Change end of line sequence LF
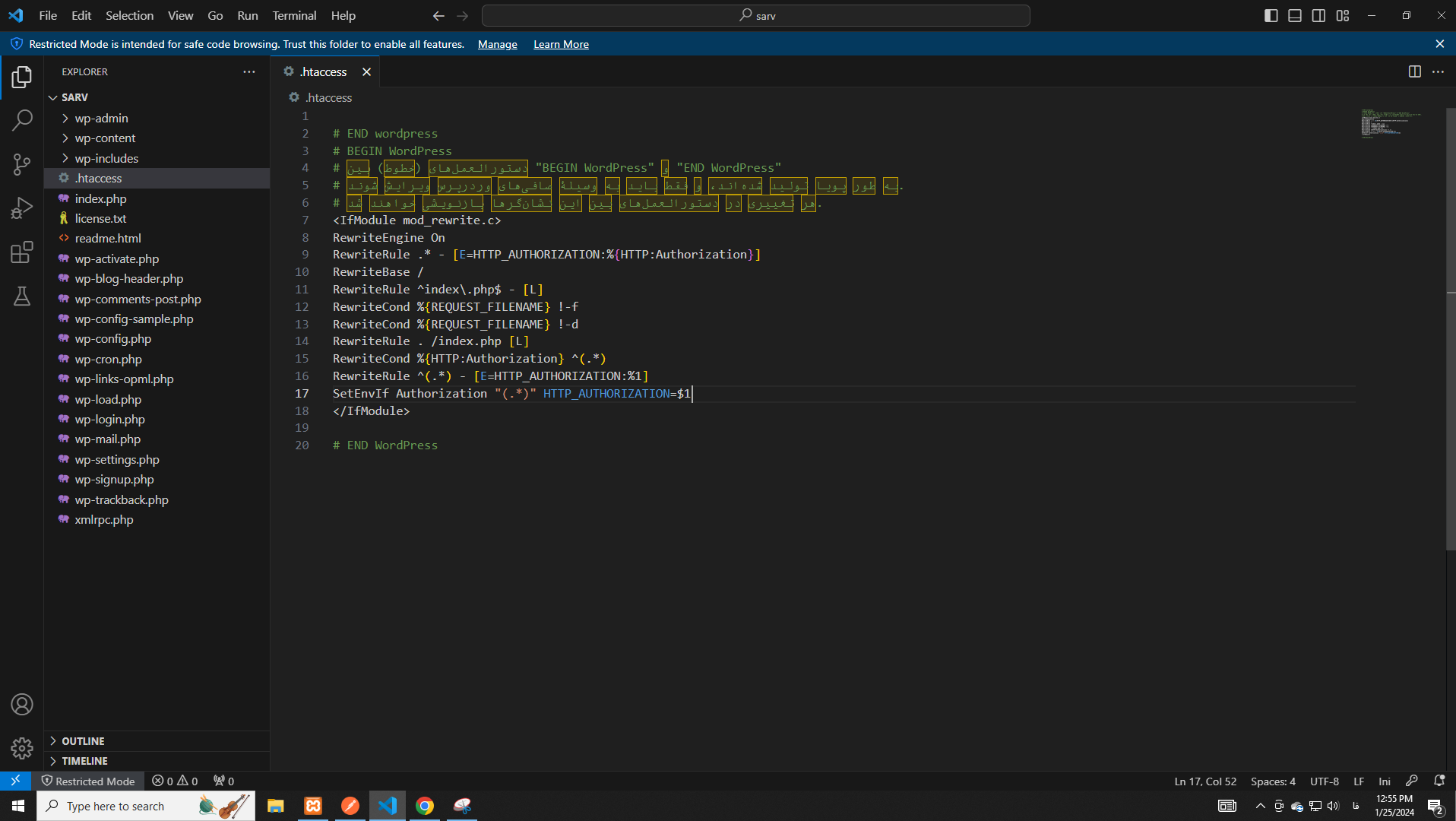The width and height of the screenshot is (1456, 821). 1359,781
